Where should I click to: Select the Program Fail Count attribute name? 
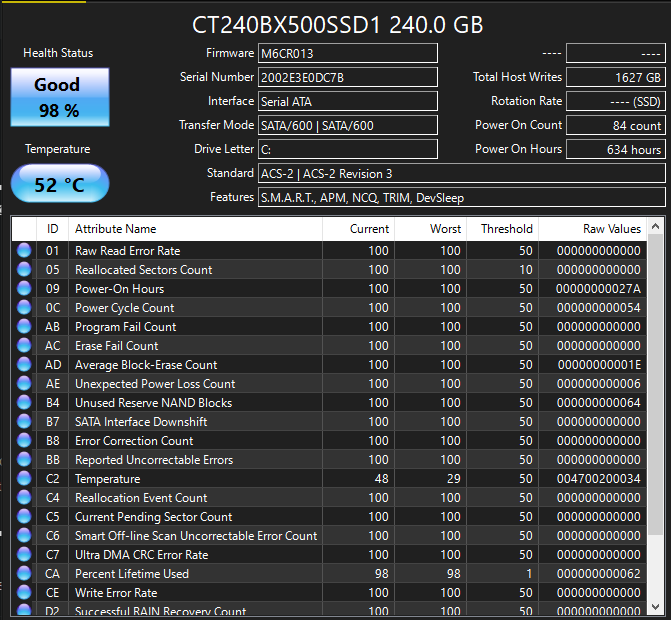coord(125,327)
